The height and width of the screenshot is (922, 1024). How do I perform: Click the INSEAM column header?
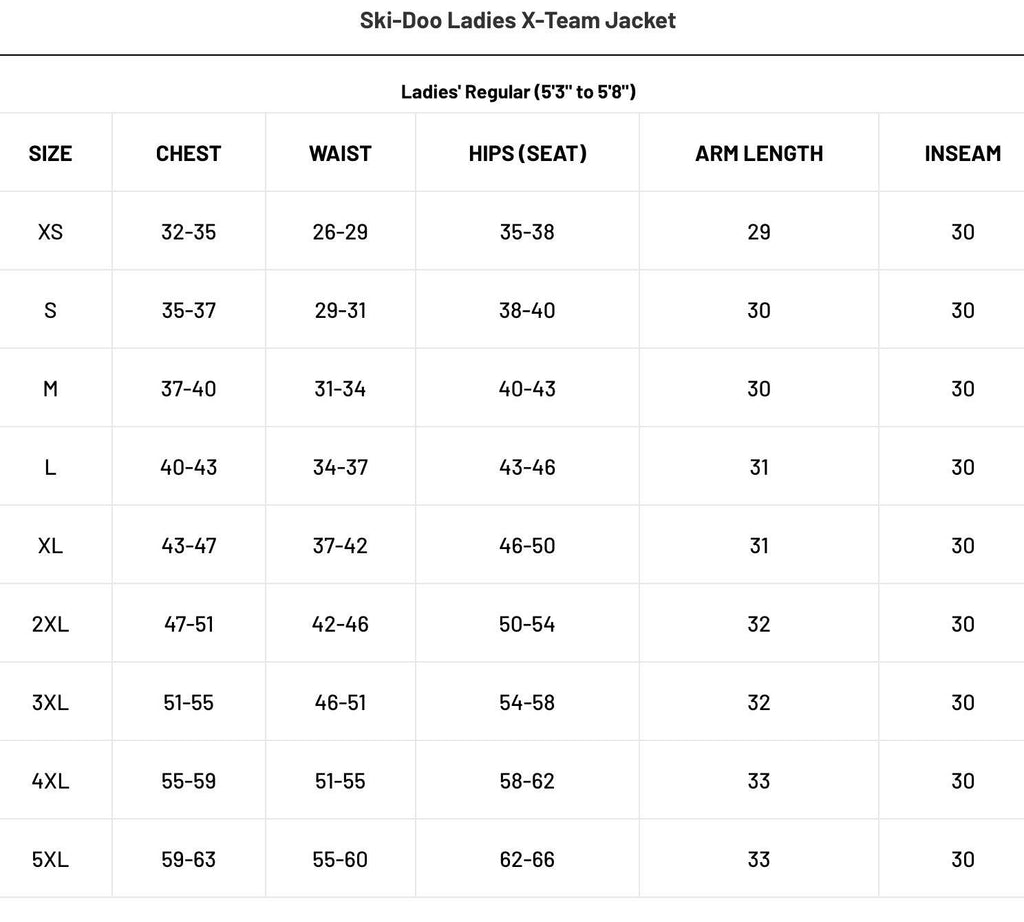coord(962,153)
